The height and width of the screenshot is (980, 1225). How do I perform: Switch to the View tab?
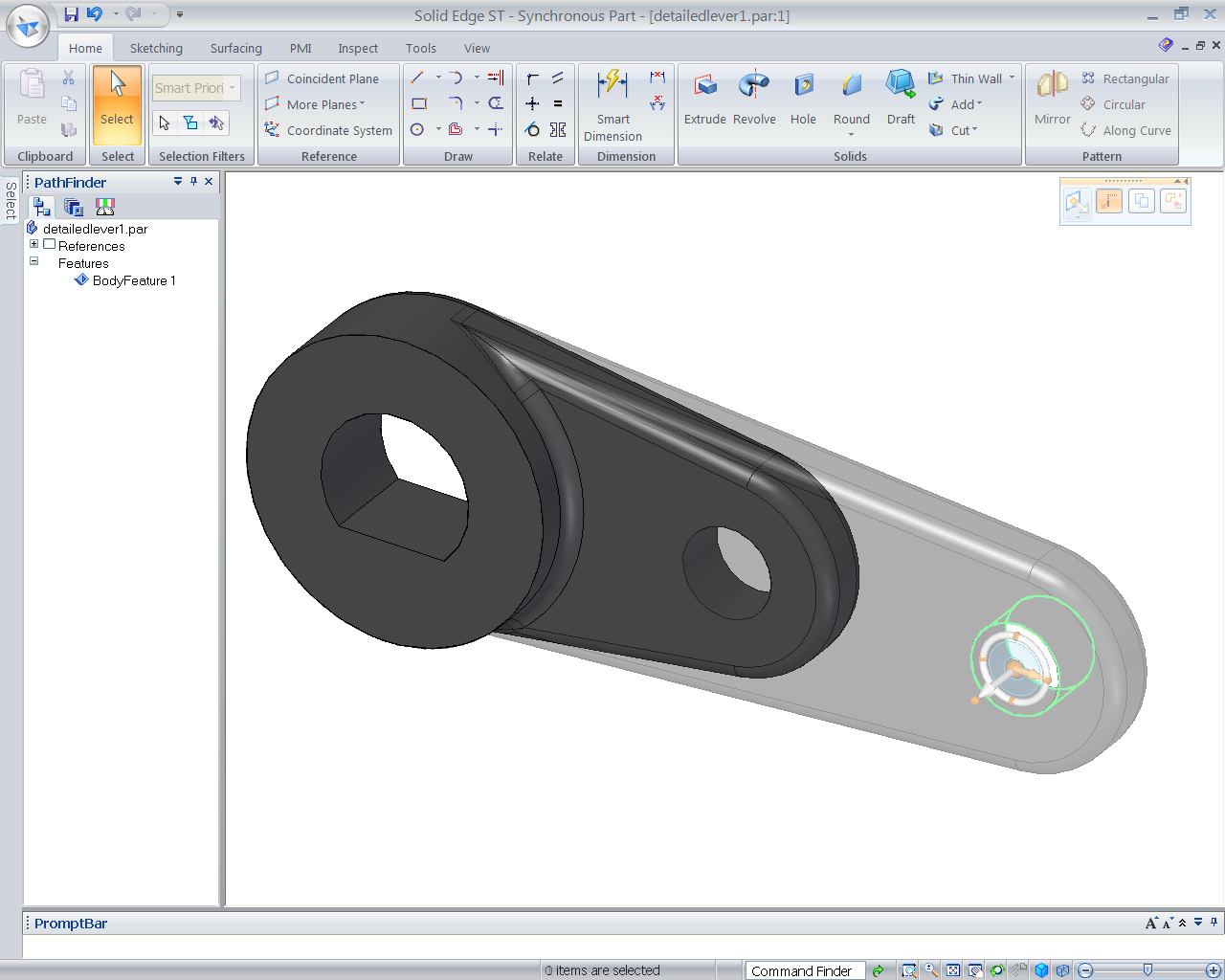coord(477,48)
